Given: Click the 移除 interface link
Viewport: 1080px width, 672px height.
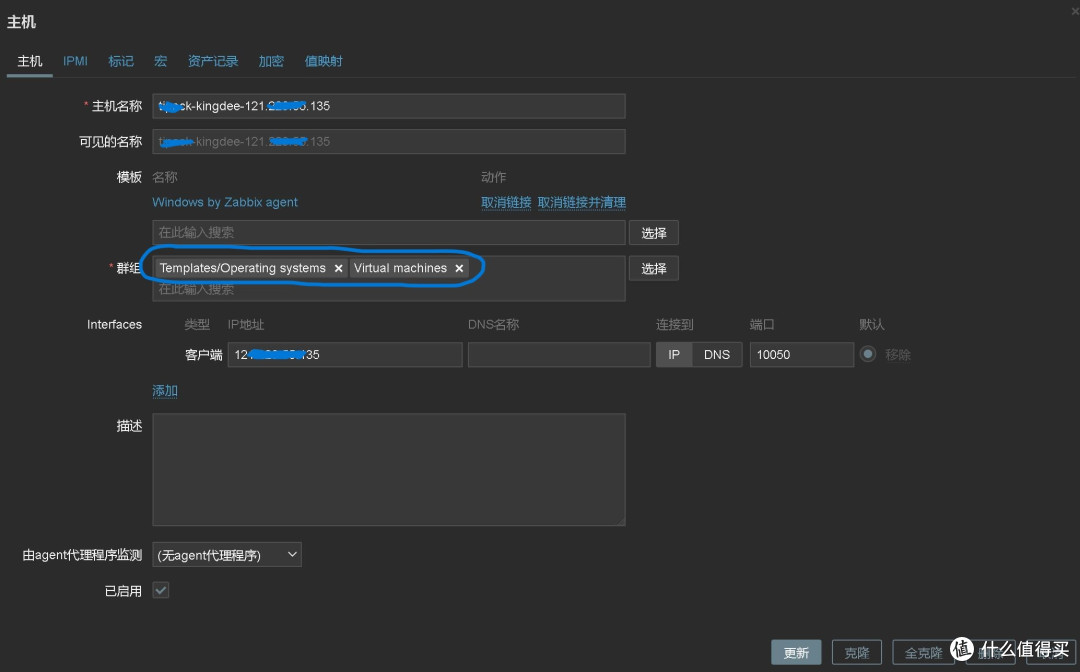Looking at the screenshot, I should pyautogui.click(x=898, y=355).
